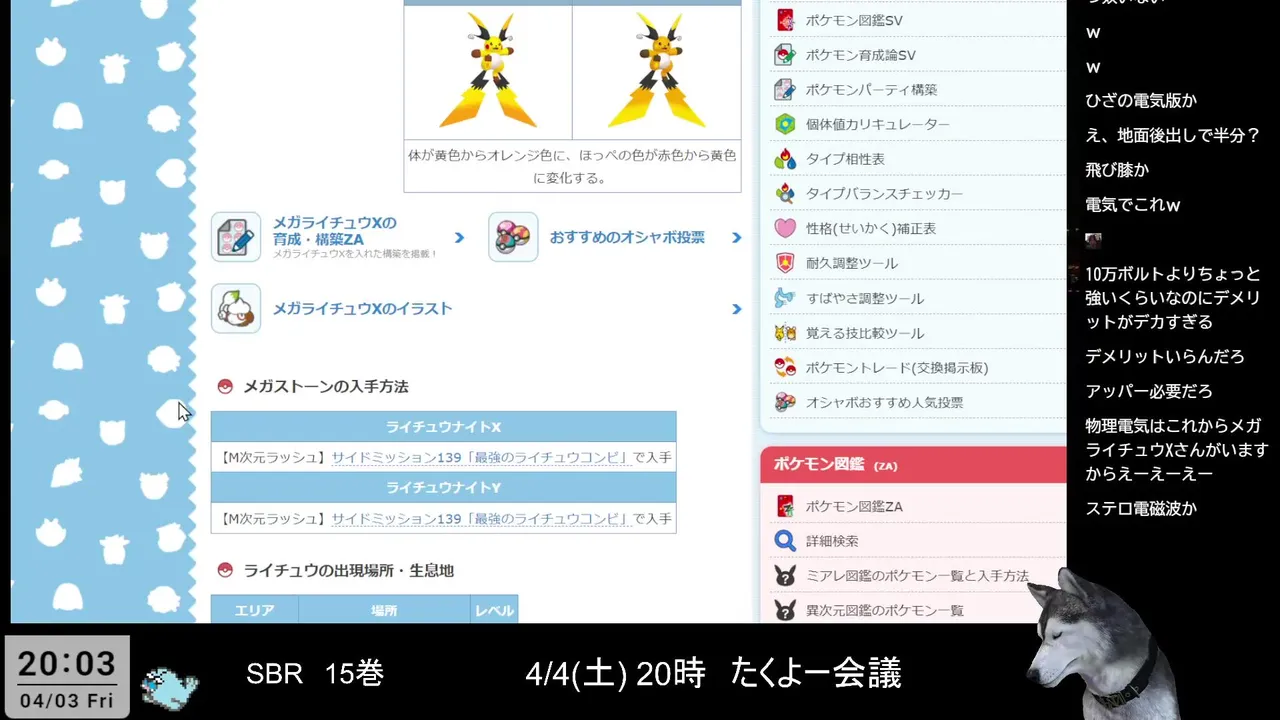The height and width of the screenshot is (720, 1280).
Task: Click the 育成・構築ZA notepad icon
Action: click(236, 237)
